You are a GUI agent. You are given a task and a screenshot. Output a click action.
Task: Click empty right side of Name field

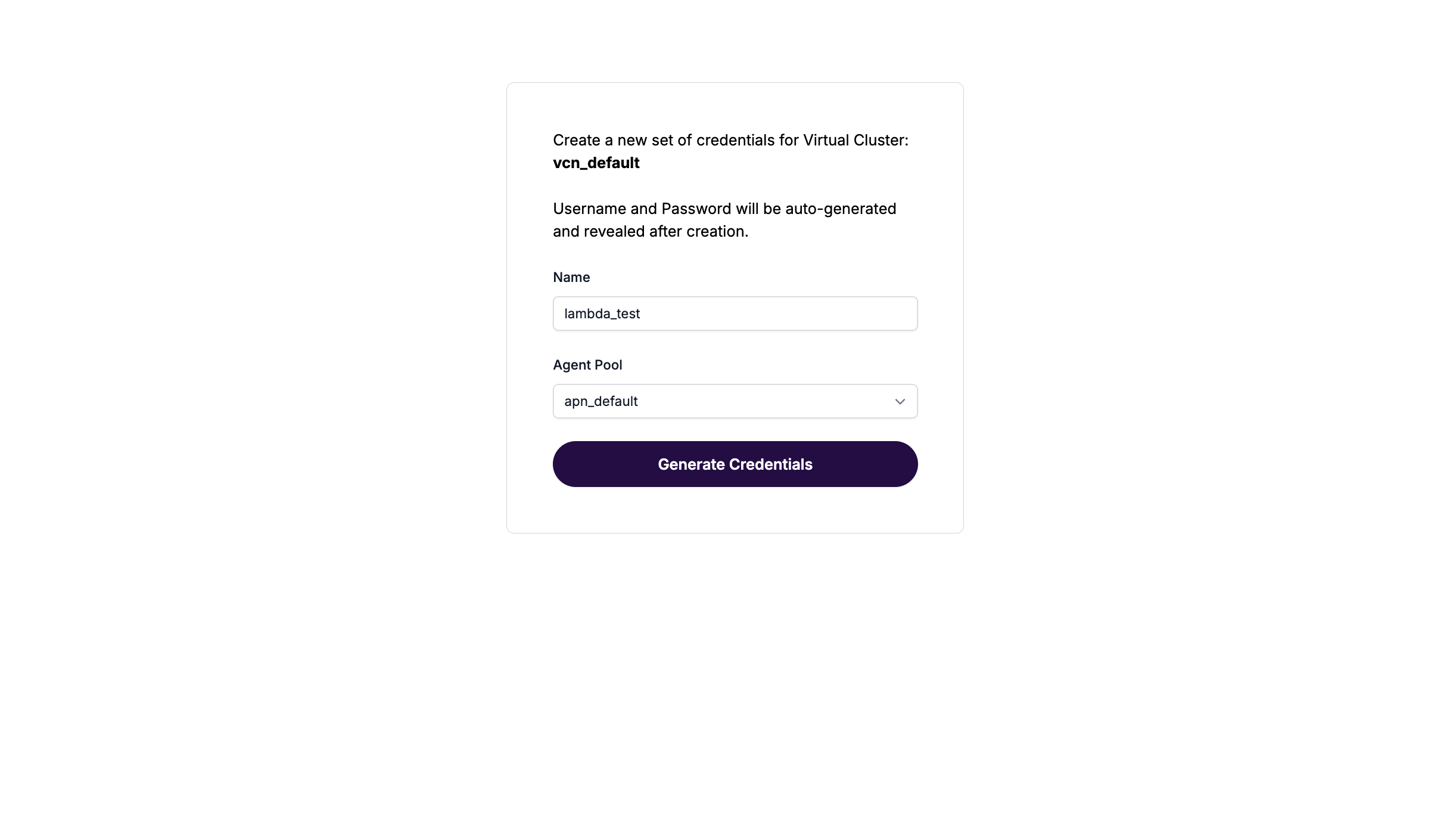[834, 314]
